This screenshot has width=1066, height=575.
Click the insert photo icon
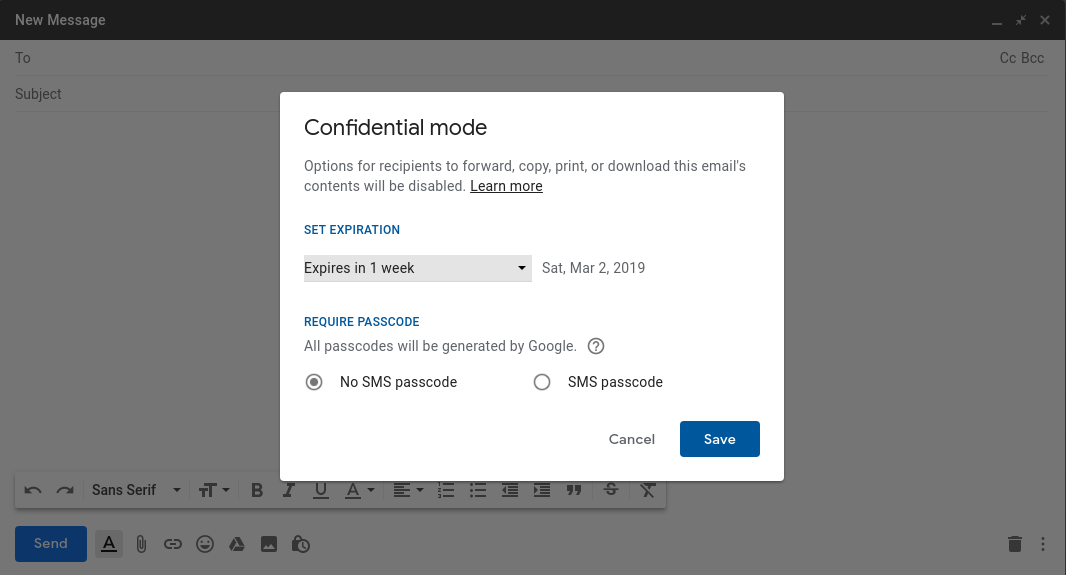[268, 544]
